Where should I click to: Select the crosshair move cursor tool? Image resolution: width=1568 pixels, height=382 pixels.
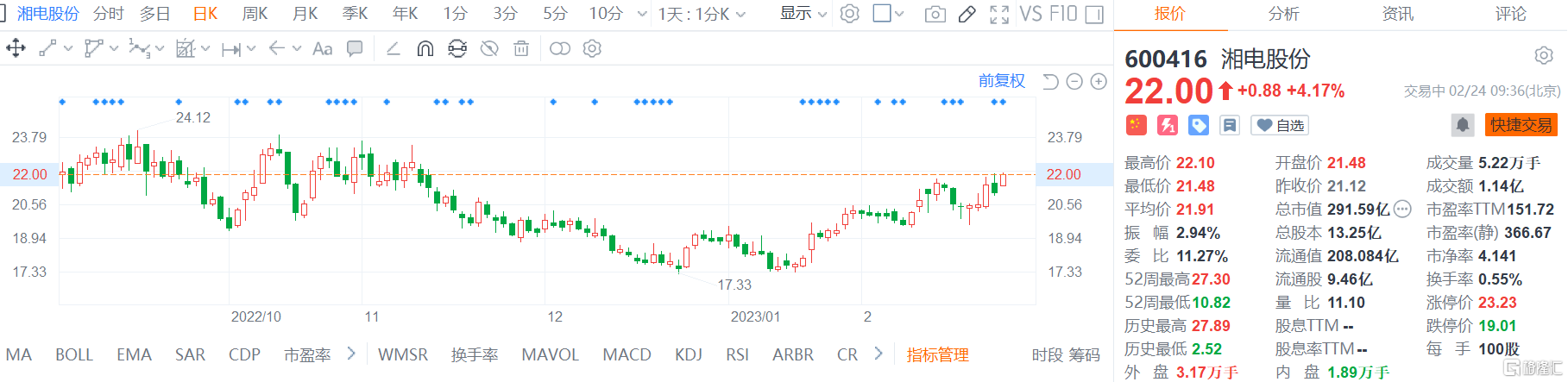point(16,48)
